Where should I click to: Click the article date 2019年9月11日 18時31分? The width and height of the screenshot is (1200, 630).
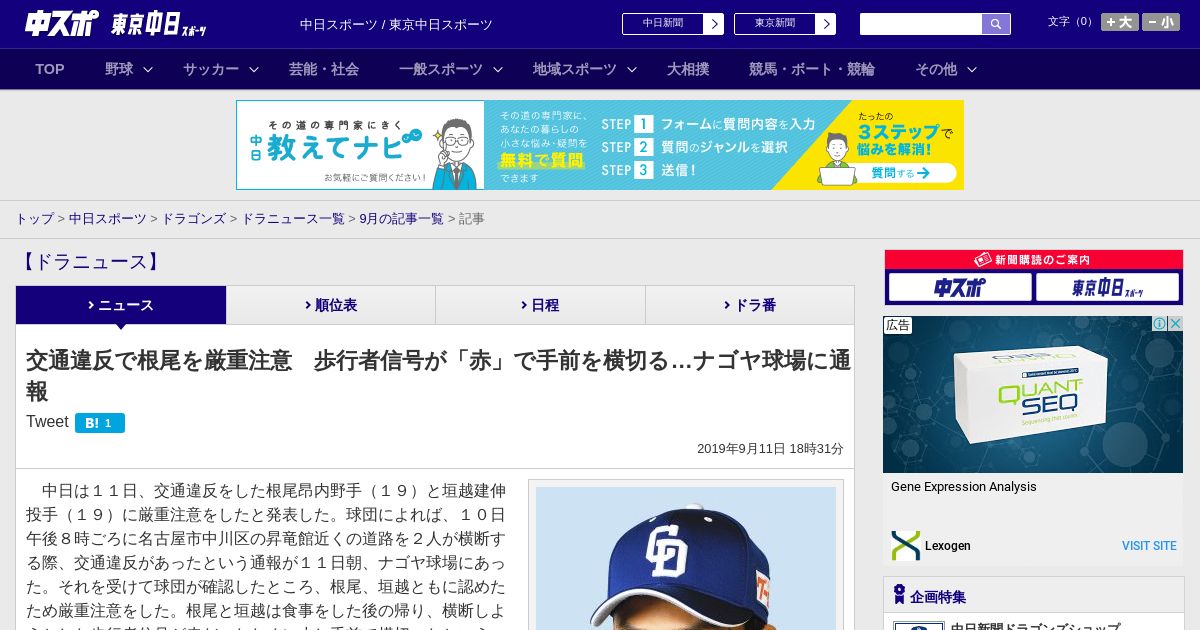point(770,449)
